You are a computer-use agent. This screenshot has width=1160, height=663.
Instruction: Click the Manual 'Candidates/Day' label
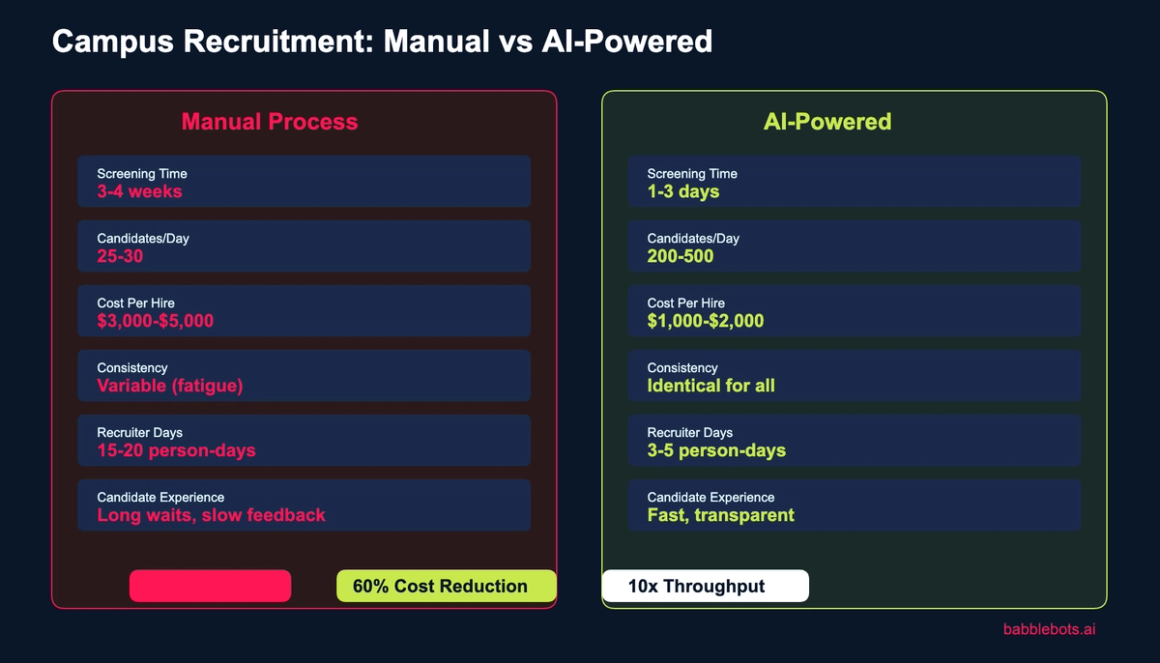tap(143, 238)
